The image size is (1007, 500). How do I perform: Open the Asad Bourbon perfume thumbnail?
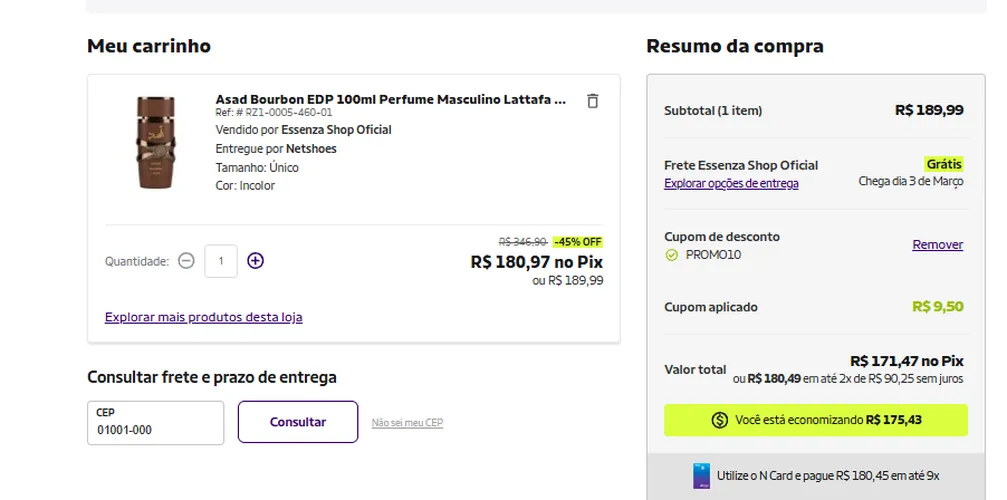click(155, 142)
